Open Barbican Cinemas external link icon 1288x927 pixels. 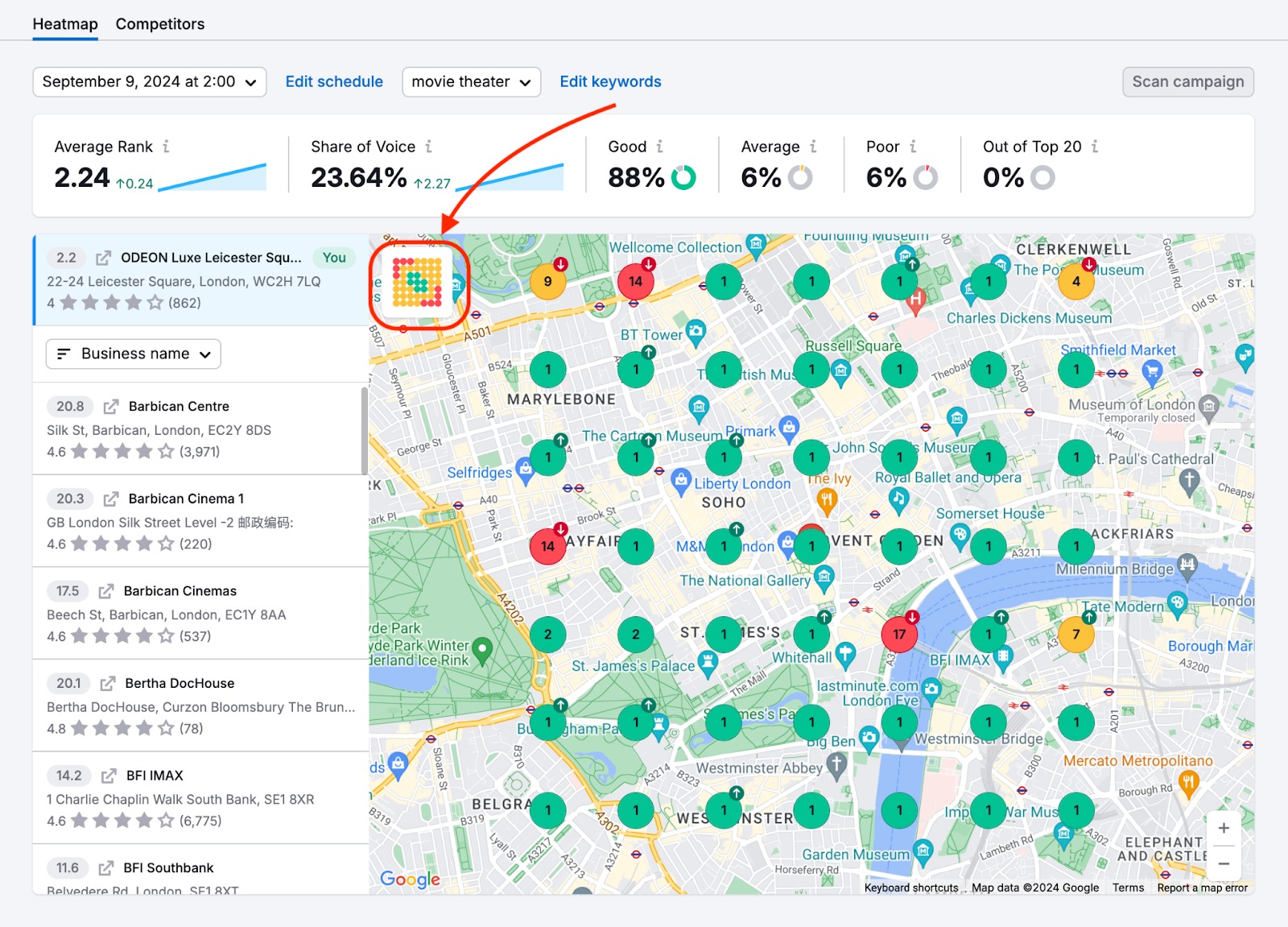106,591
